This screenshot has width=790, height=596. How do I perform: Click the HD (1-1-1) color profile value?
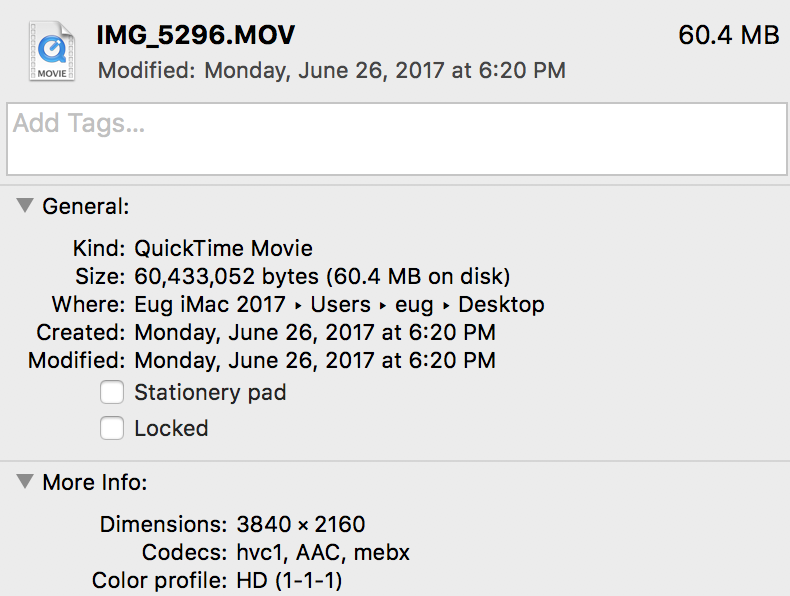pyautogui.click(x=289, y=580)
